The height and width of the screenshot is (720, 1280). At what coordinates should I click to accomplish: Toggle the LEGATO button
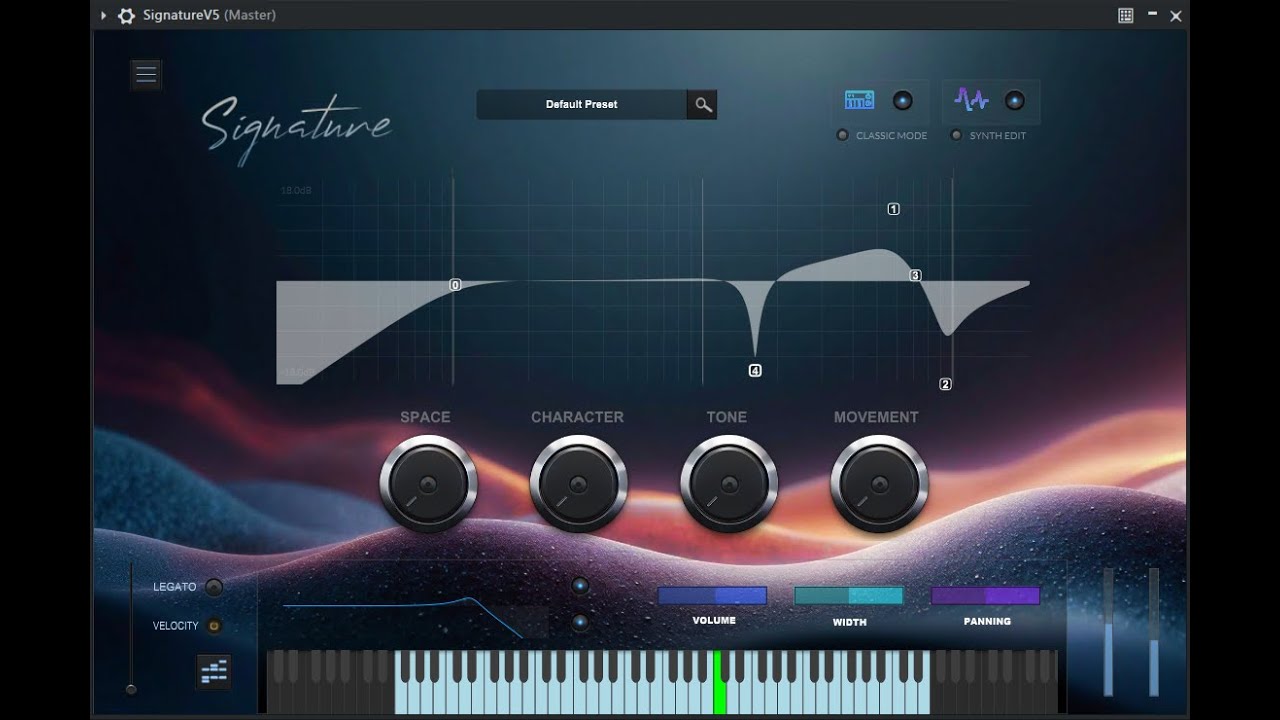(214, 587)
